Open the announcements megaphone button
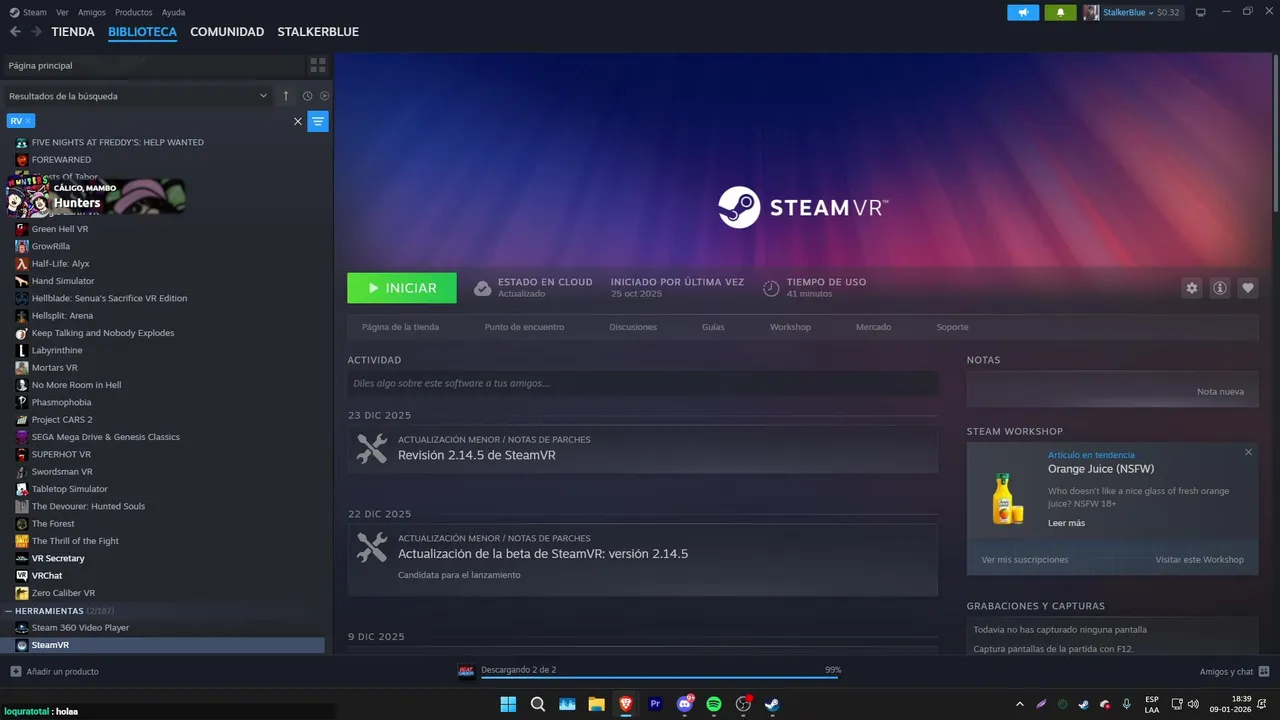 click(1023, 13)
